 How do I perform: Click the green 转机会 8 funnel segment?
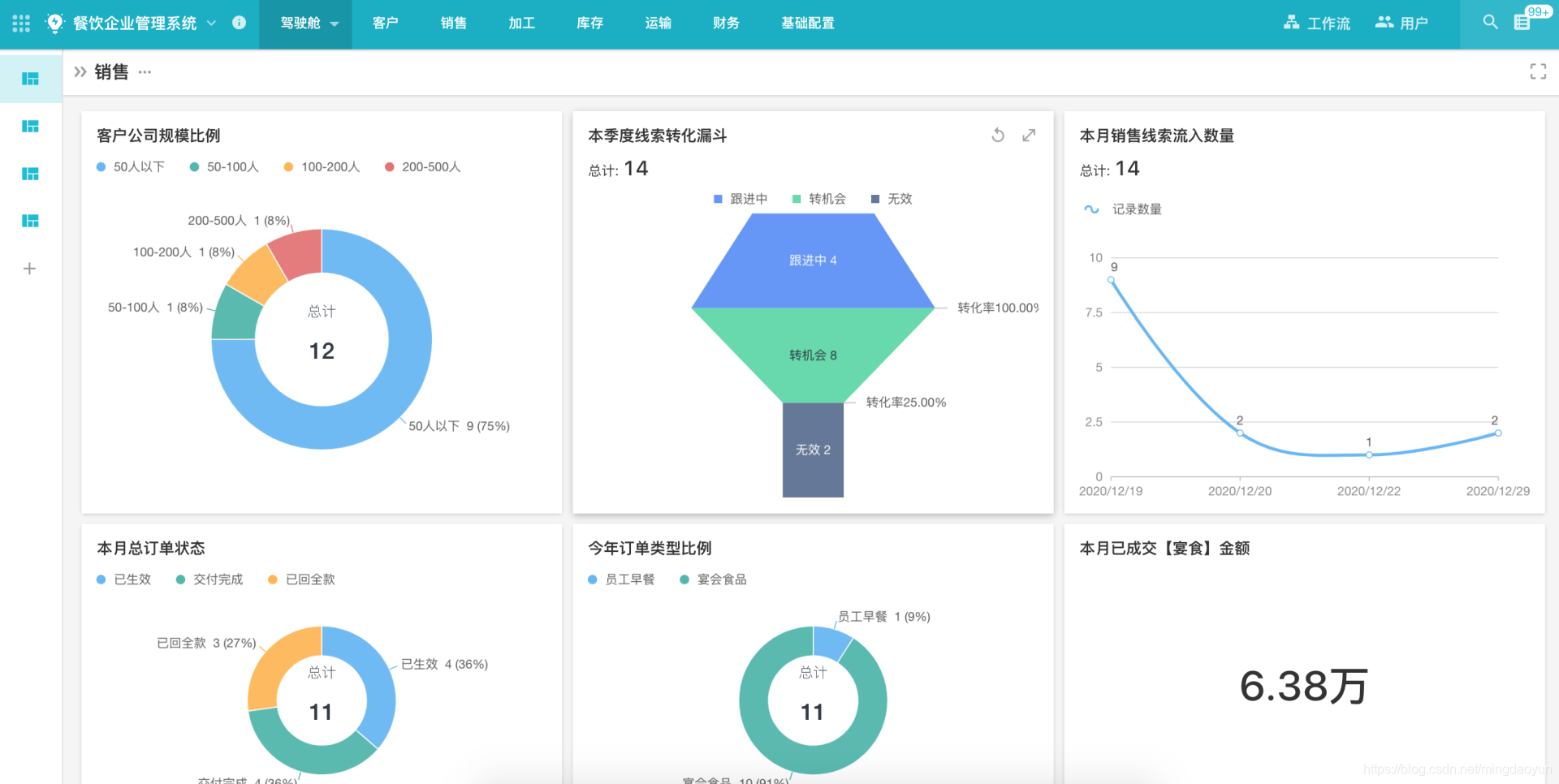(x=813, y=355)
